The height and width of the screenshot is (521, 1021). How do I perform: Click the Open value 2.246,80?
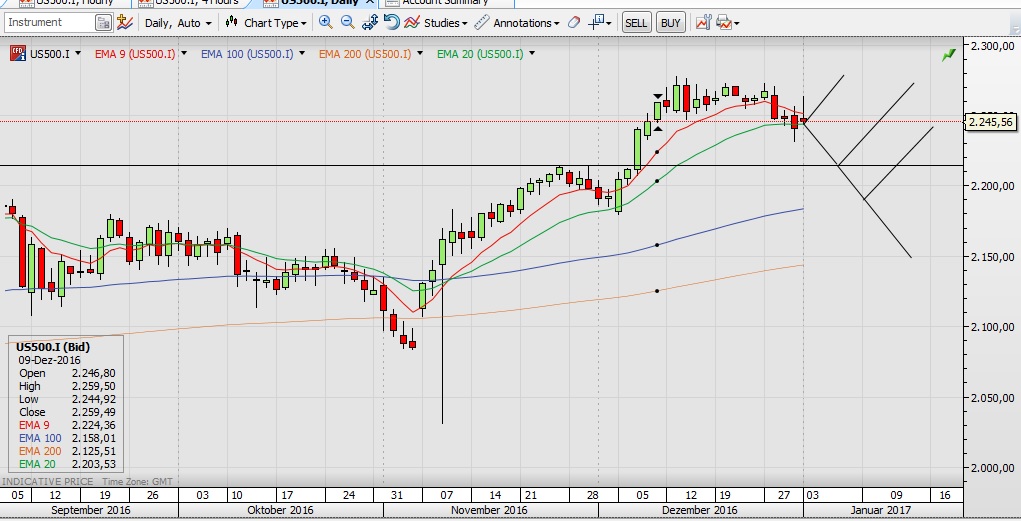pyautogui.click(x=94, y=373)
